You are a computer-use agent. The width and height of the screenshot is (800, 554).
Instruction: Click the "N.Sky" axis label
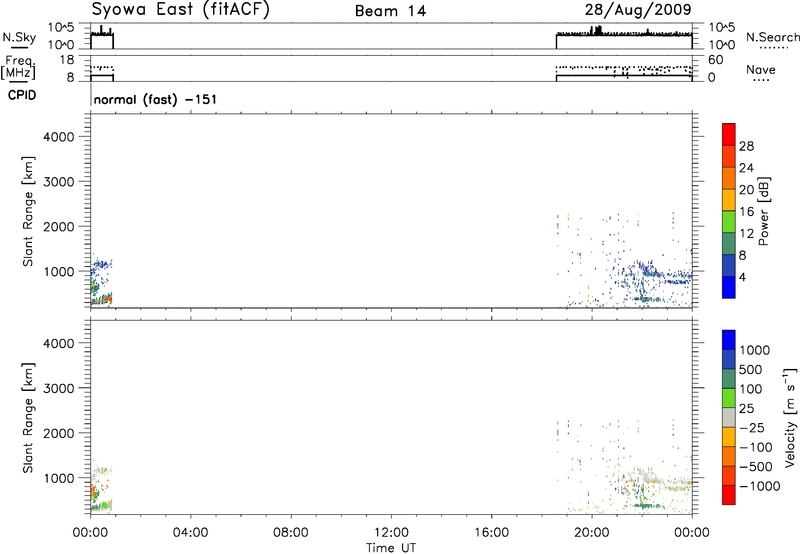click(19, 37)
